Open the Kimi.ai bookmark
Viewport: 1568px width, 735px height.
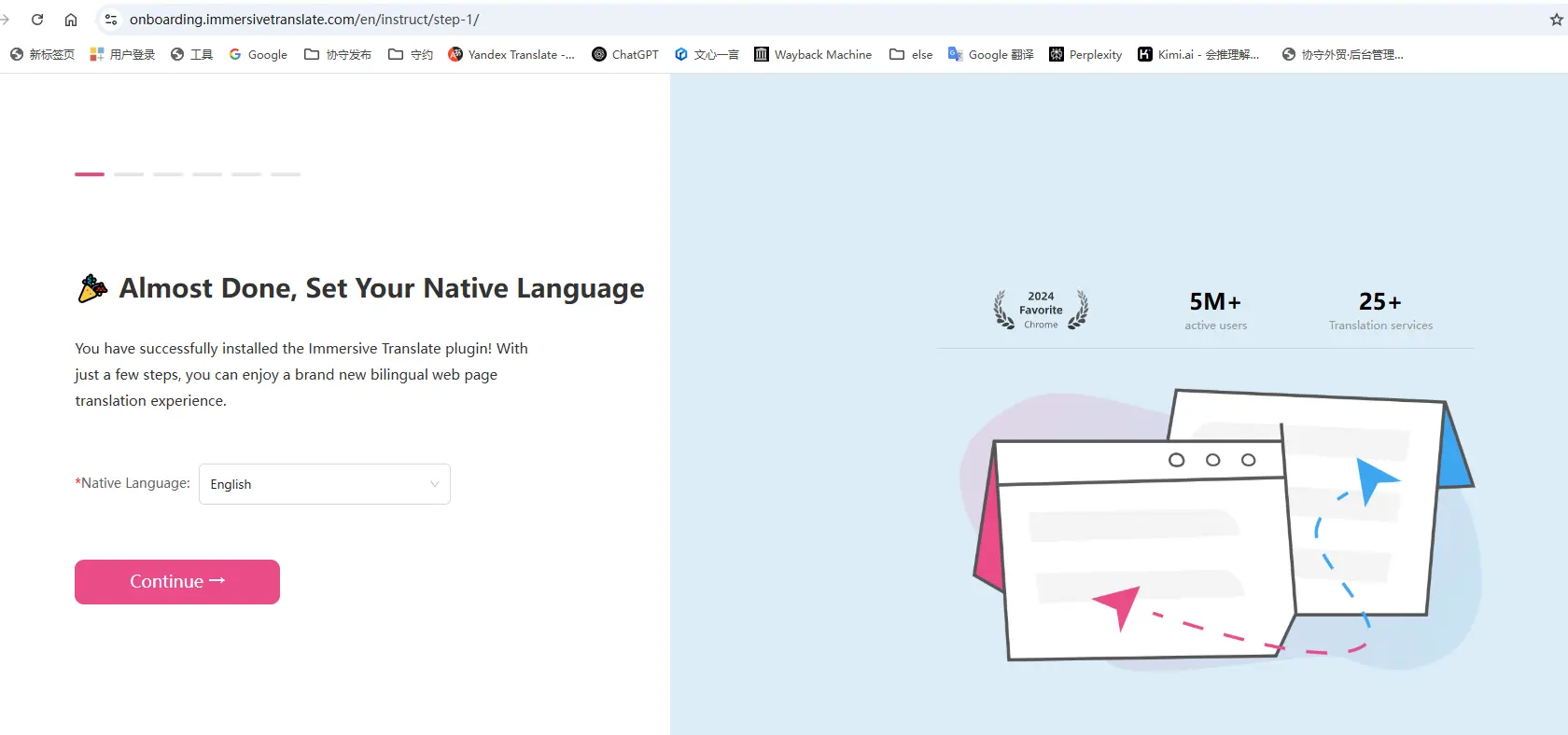(x=1198, y=55)
